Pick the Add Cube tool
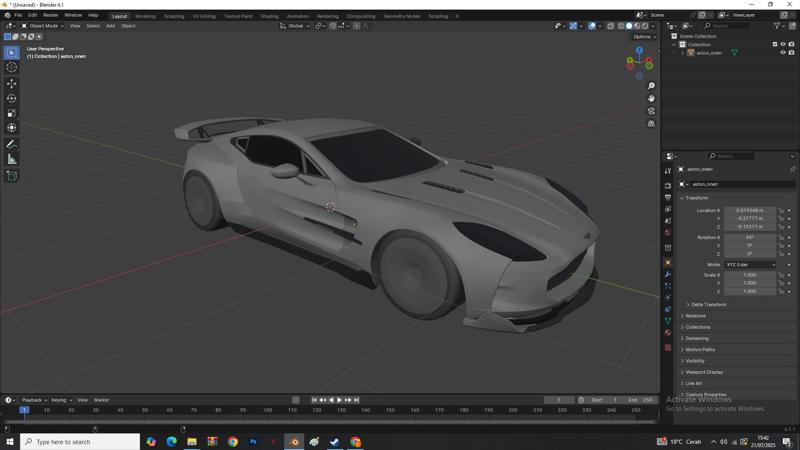800x450 pixels. tap(12, 176)
